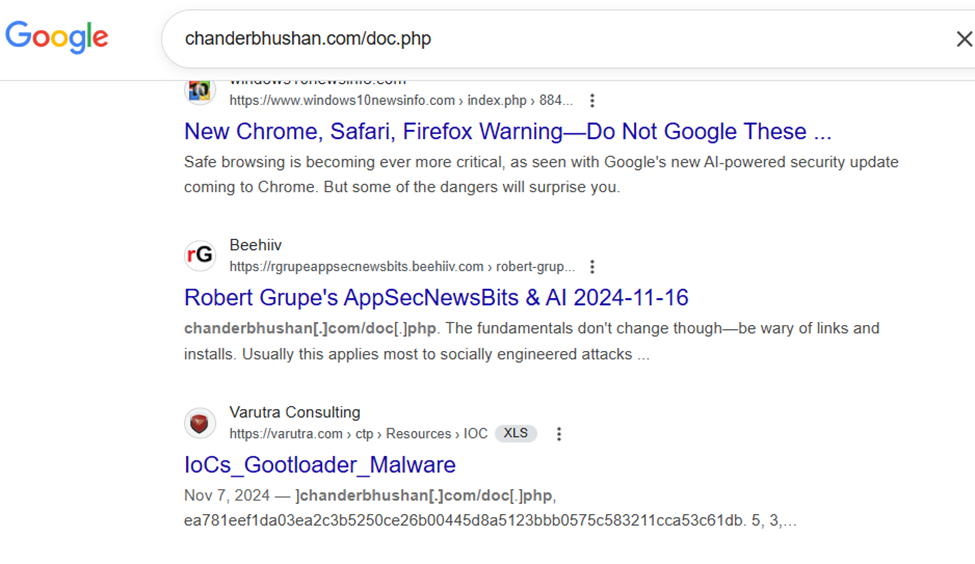The height and width of the screenshot is (564, 975).
Task: Click the varutra.com ctp Resources IOC breadcrumb
Action: pos(358,434)
